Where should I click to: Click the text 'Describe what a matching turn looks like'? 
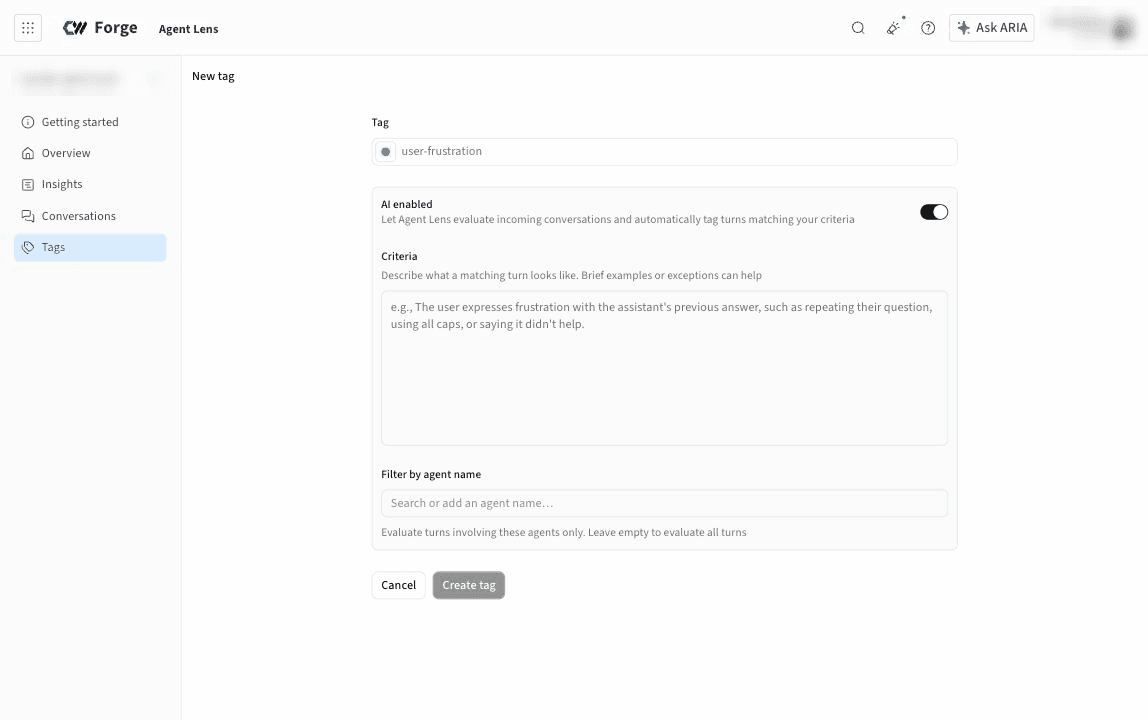coord(479,275)
